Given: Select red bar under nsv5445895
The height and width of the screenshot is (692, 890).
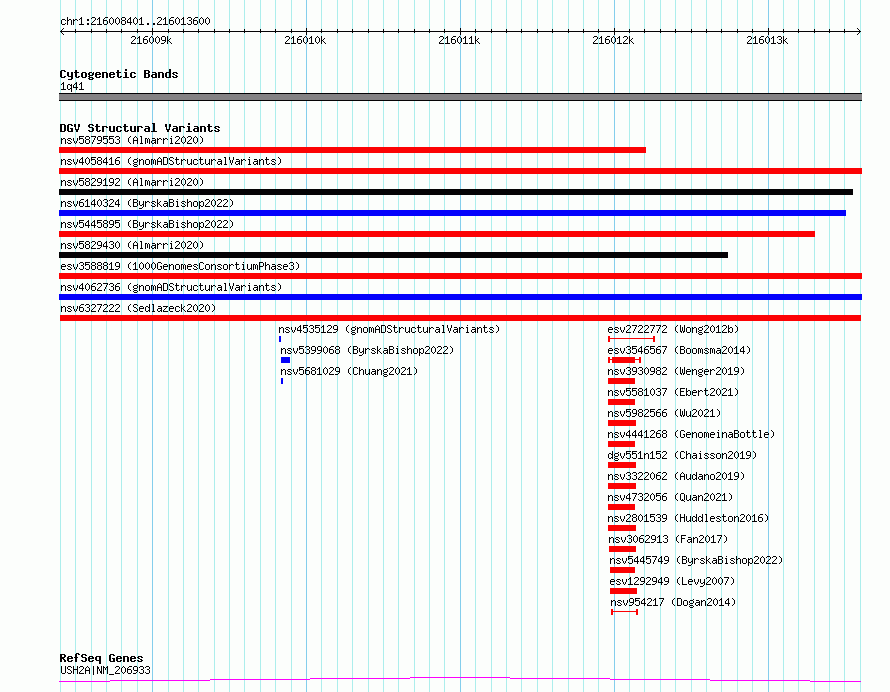Looking at the screenshot, I should click(437, 234).
